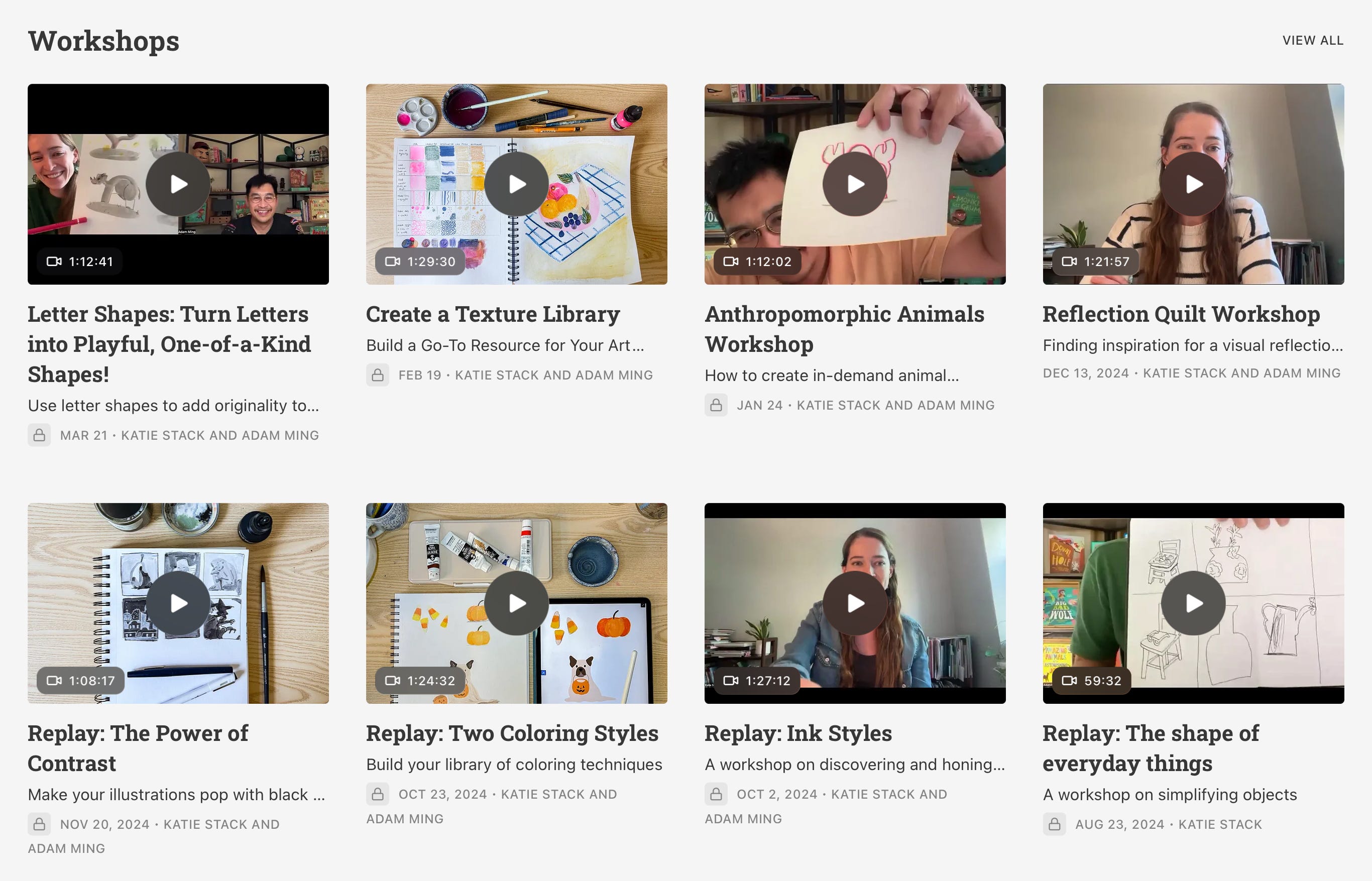Open the Replay: Ink Styles title

(797, 733)
